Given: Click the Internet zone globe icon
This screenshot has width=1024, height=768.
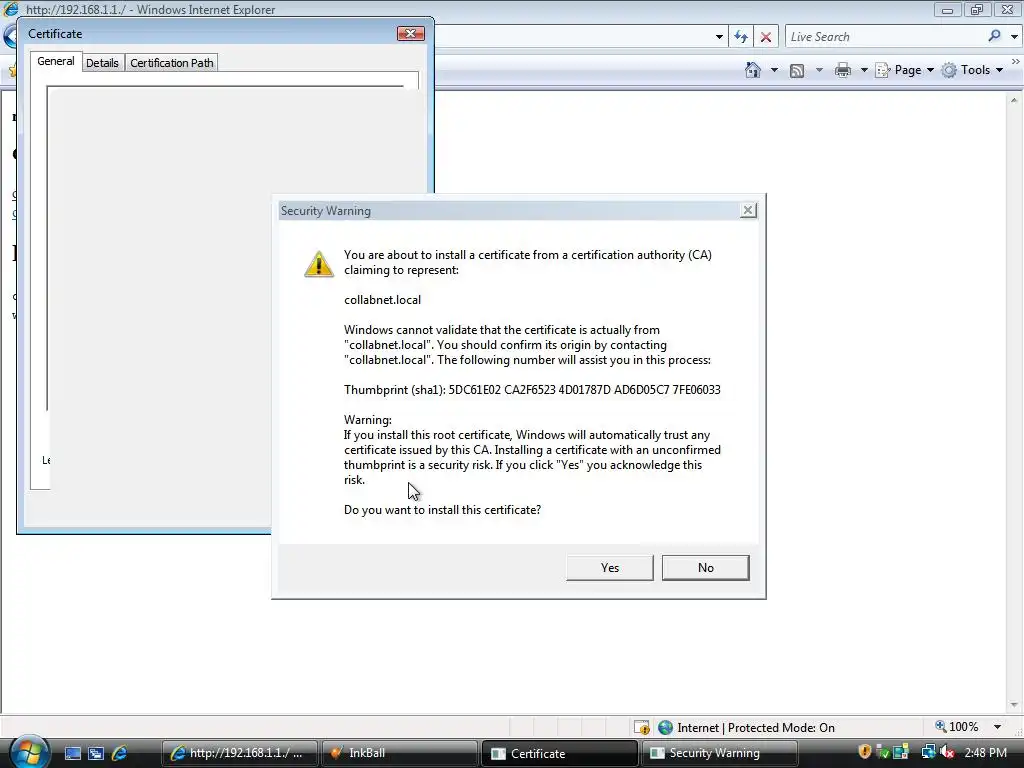Looking at the screenshot, I should 665,728.
